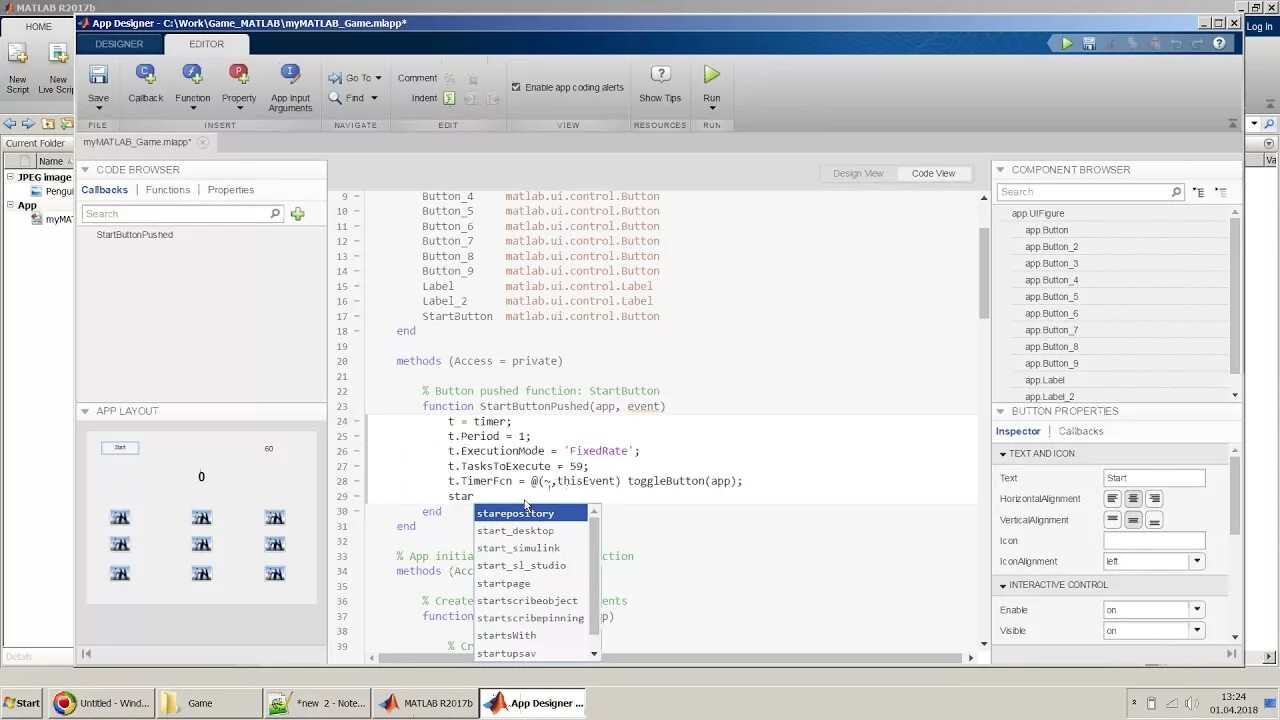Open the Run dropdown arrow in the ribbon

coord(711,108)
